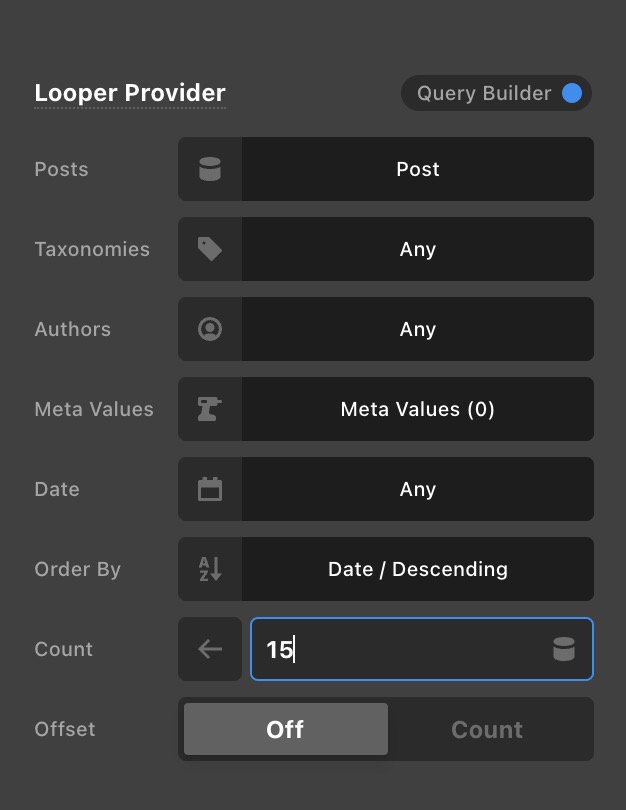Click the Count input field showing 15
Image resolution: width=626 pixels, height=810 pixels.
point(400,649)
